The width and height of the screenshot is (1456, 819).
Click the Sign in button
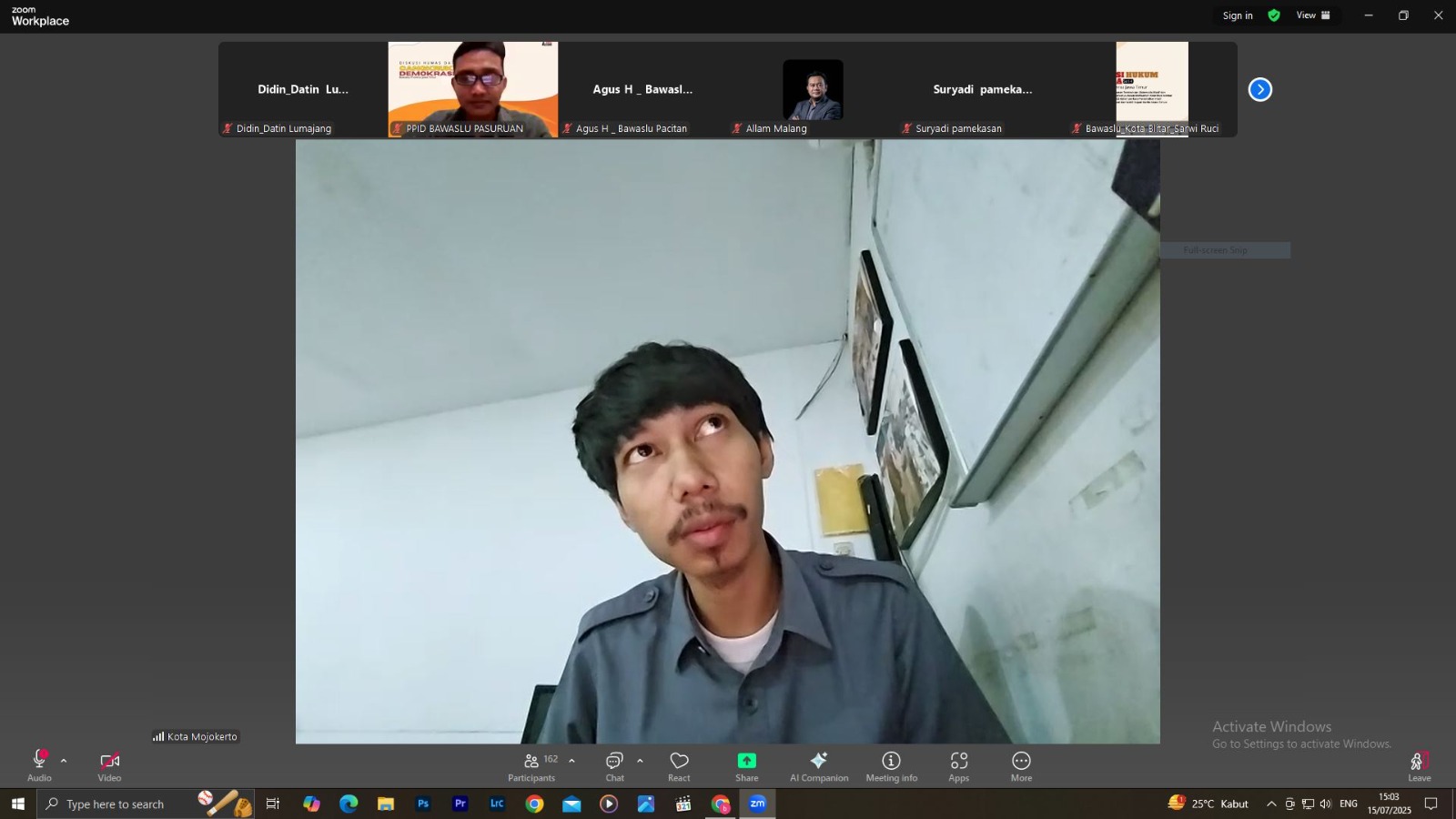[x=1238, y=15]
